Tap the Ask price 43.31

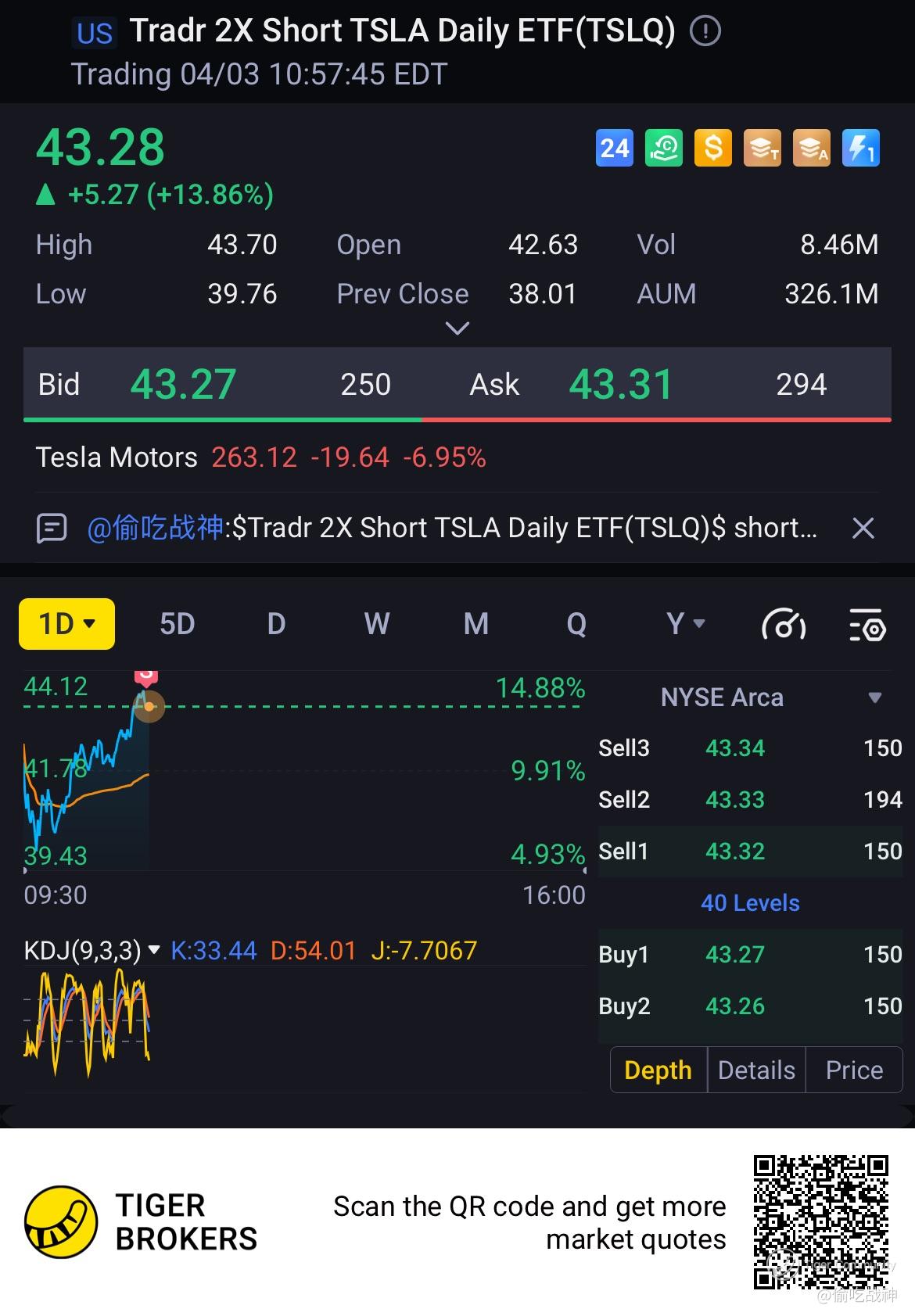tap(621, 384)
